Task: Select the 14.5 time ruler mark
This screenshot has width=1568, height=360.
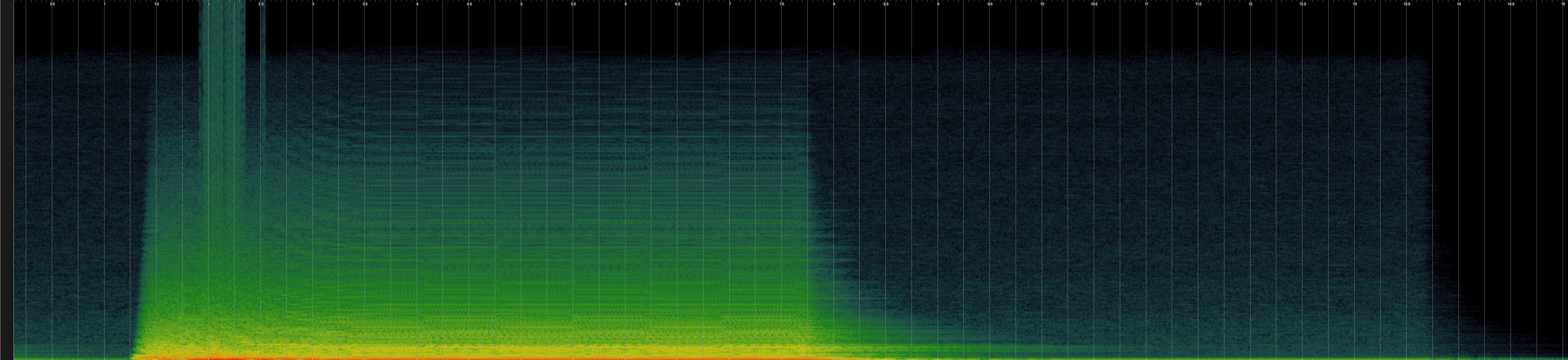Action: coord(1511,4)
